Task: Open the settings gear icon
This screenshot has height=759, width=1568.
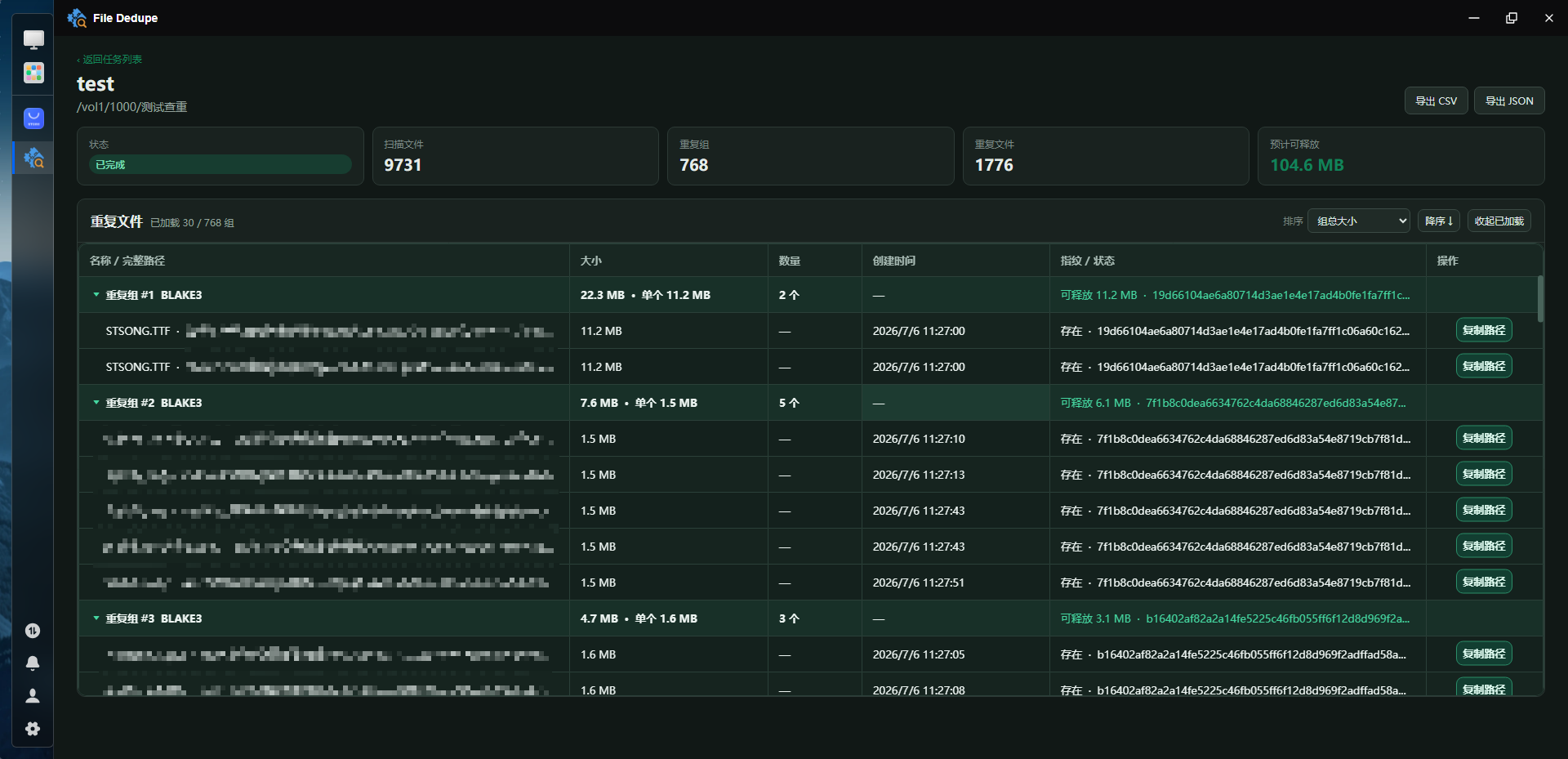Action: pos(33,729)
